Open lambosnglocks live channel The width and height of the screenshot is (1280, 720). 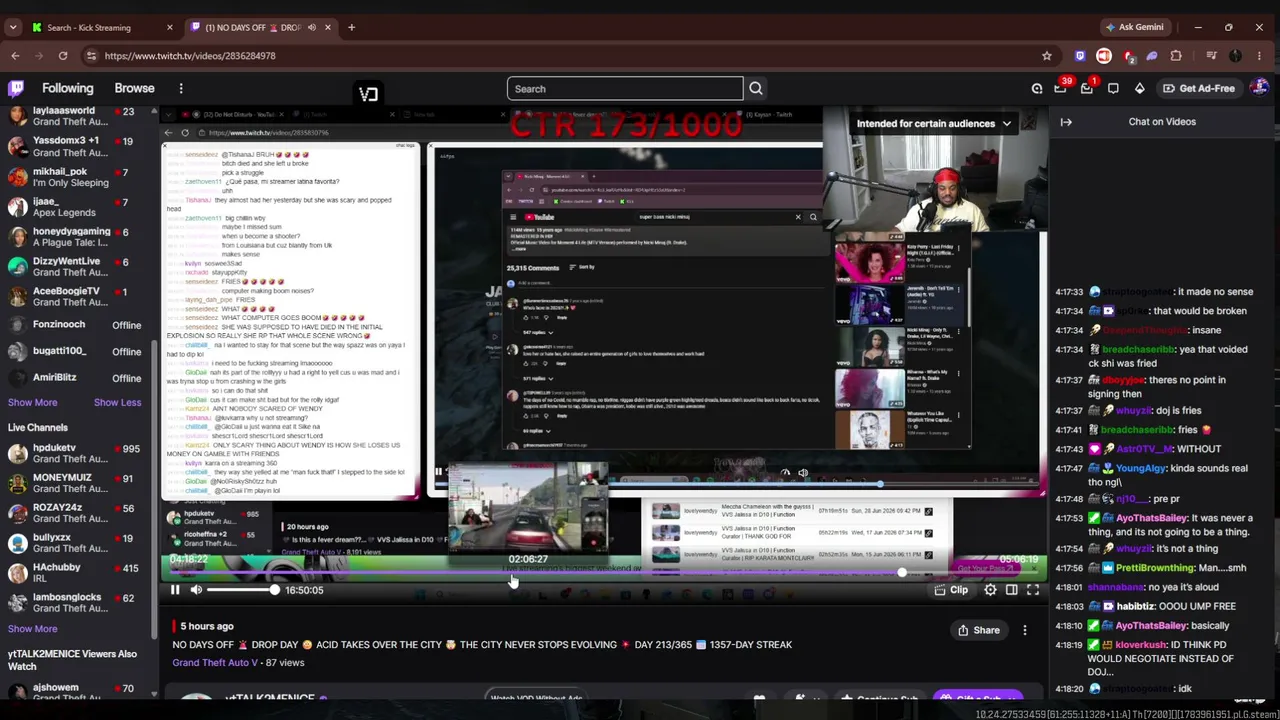tap(77, 603)
